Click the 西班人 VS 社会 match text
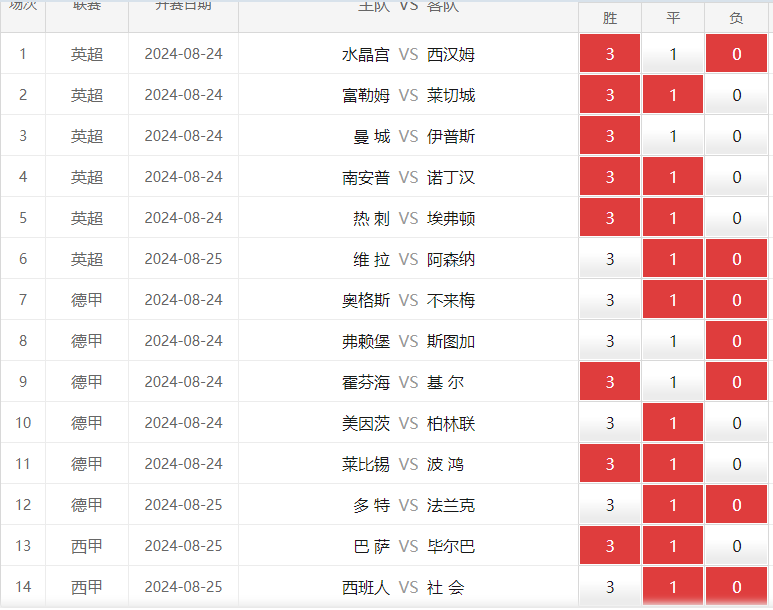The height and width of the screenshot is (610, 773). pyautogui.click(x=403, y=587)
